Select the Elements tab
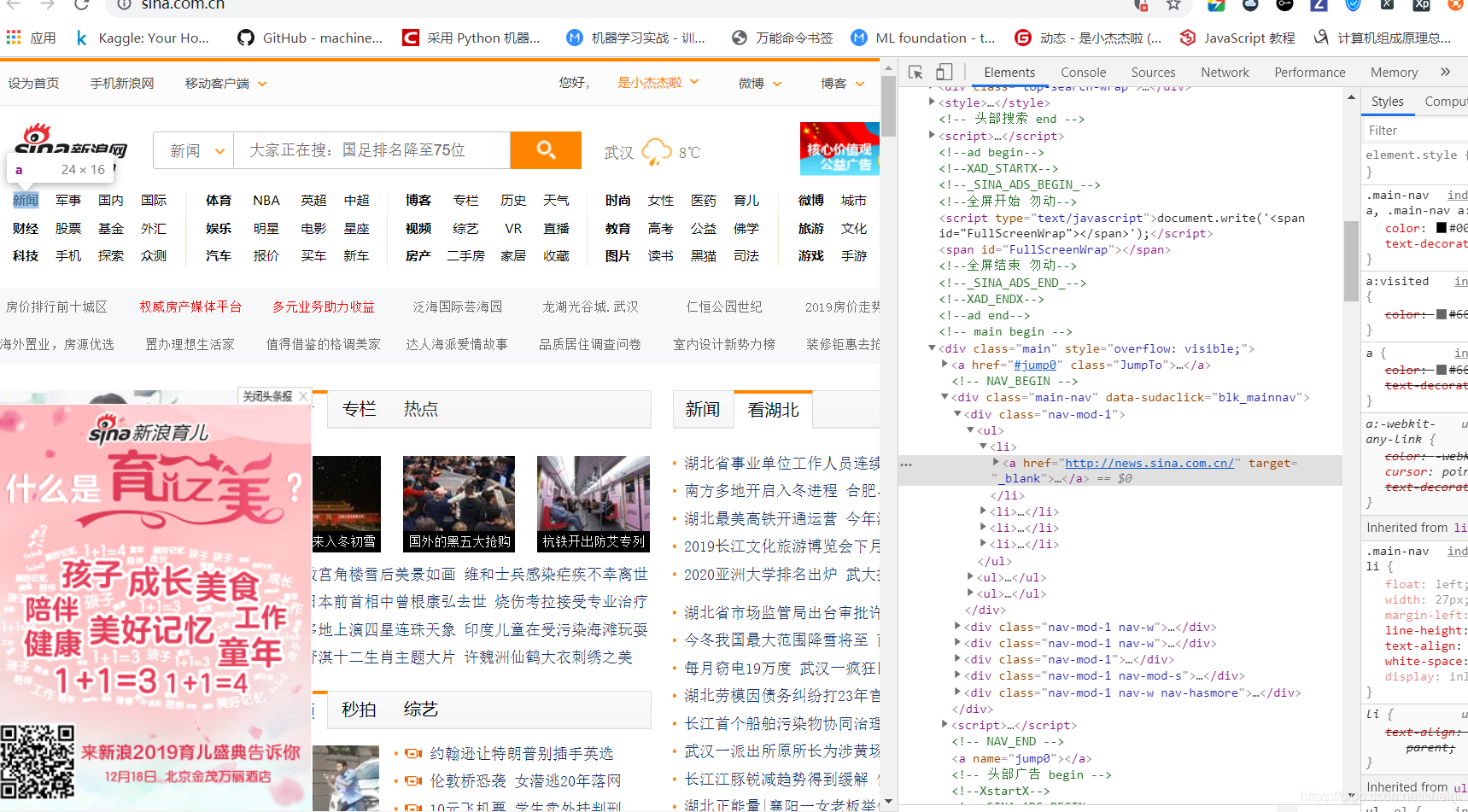The height and width of the screenshot is (812, 1468). pos(1009,73)
